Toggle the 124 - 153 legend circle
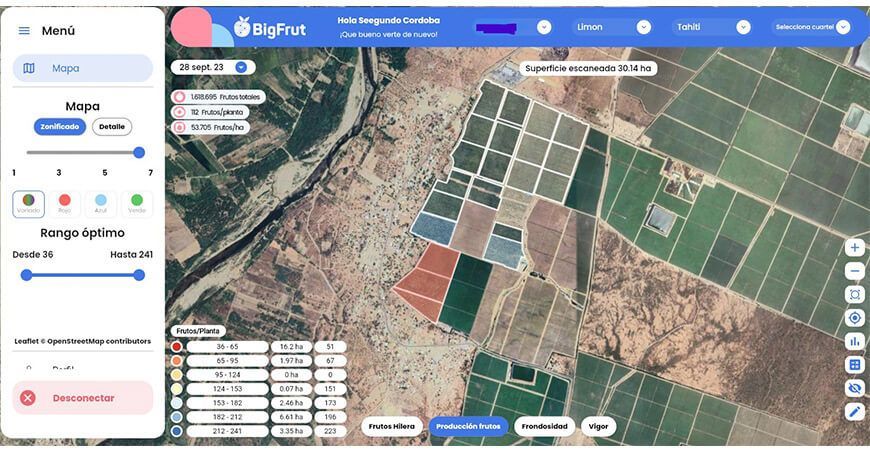Image resolution: width=870 pixels, height=452 pixels. (176, 389)
